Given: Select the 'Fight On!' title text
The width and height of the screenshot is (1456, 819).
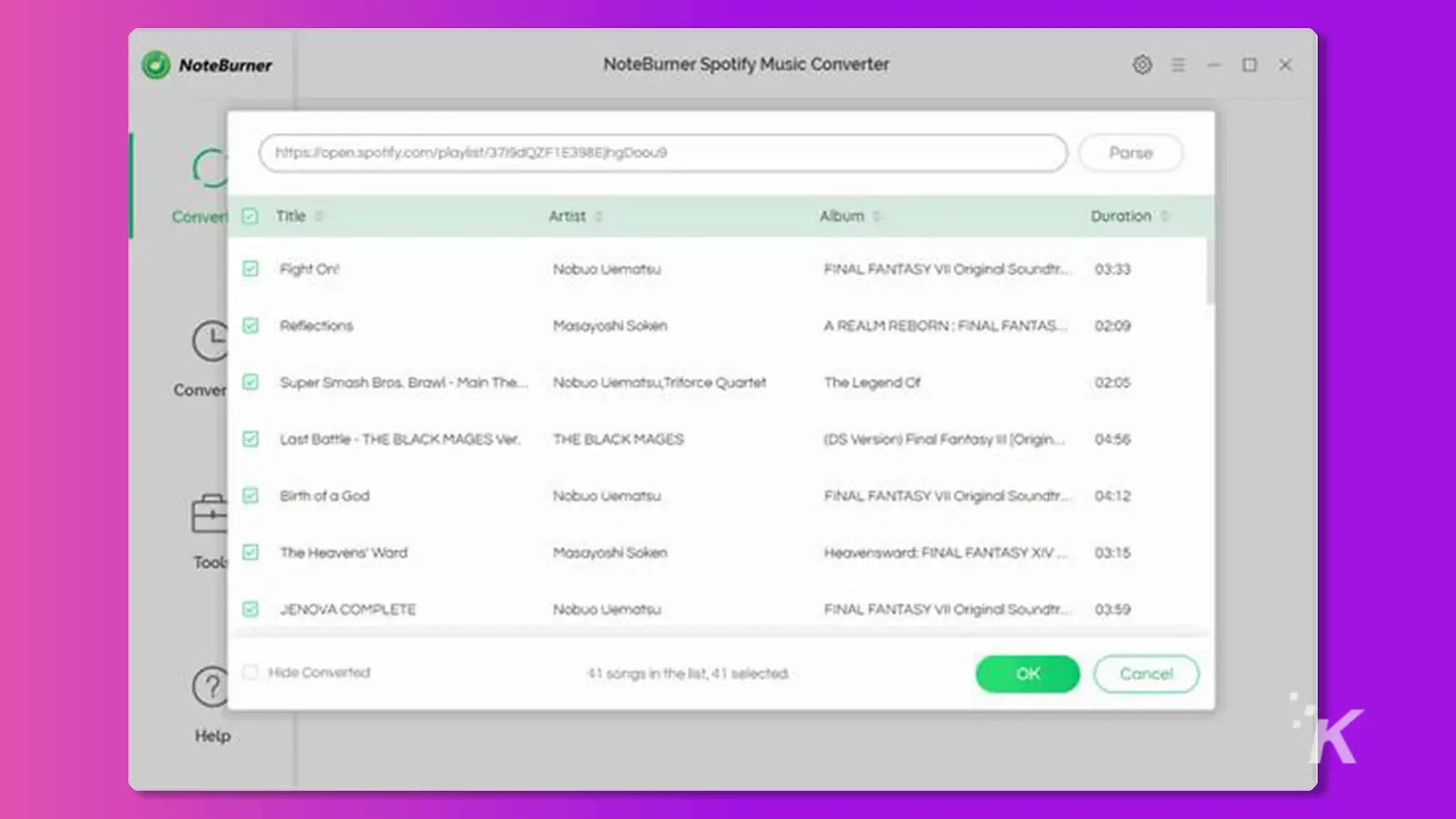Looking at the screenshot, I should click(x=309, y=269).
